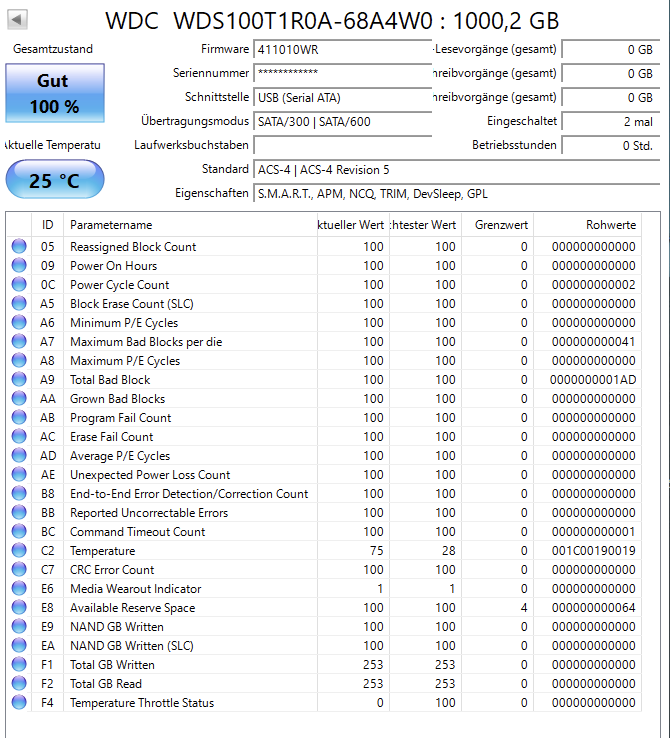Sort by the ID column header
This screenshot has width=670, height=738.
click(47, 225)
